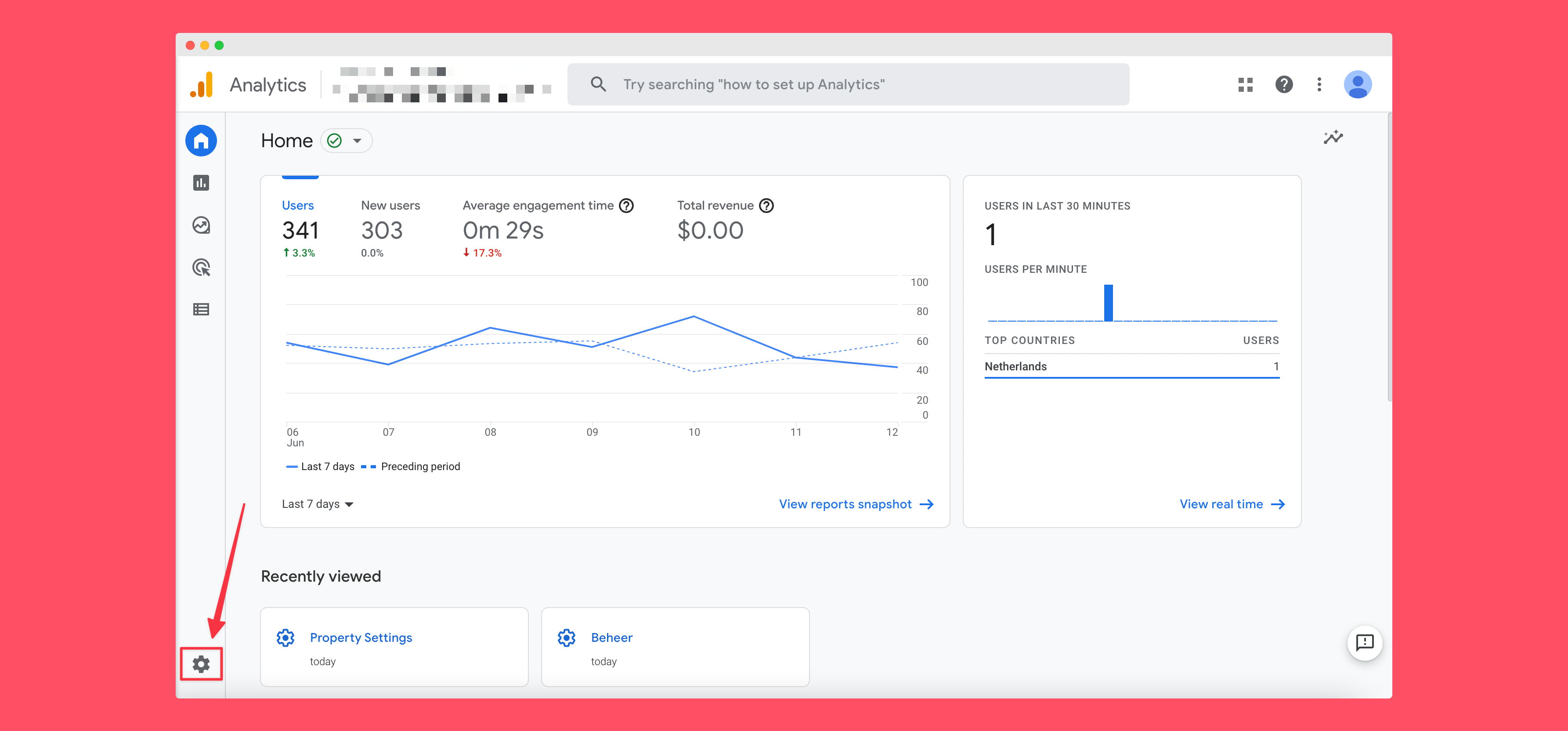Click the Last 7 days legend entry

pos(320,467)
